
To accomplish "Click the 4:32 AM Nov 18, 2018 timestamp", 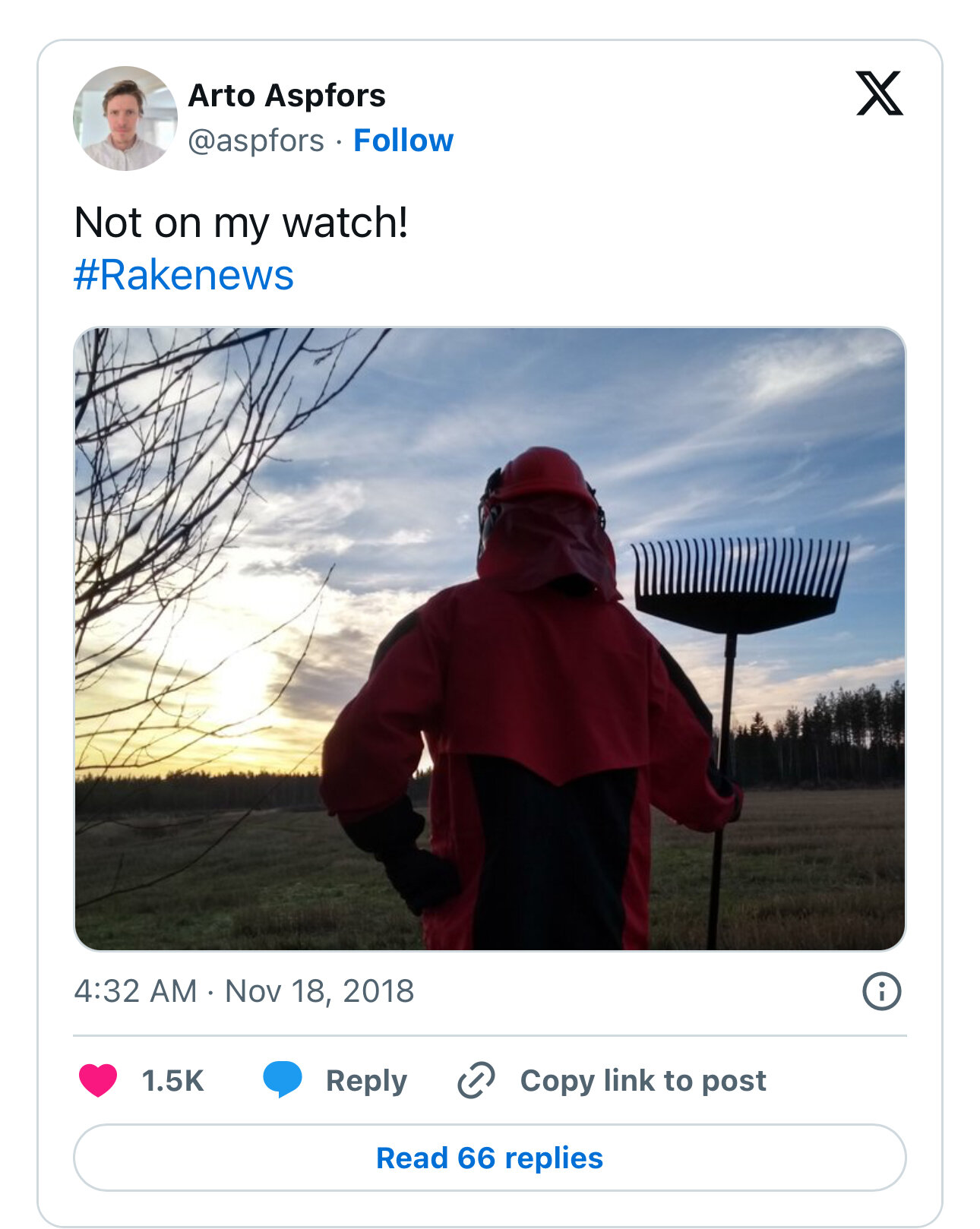I will point(244,991).
